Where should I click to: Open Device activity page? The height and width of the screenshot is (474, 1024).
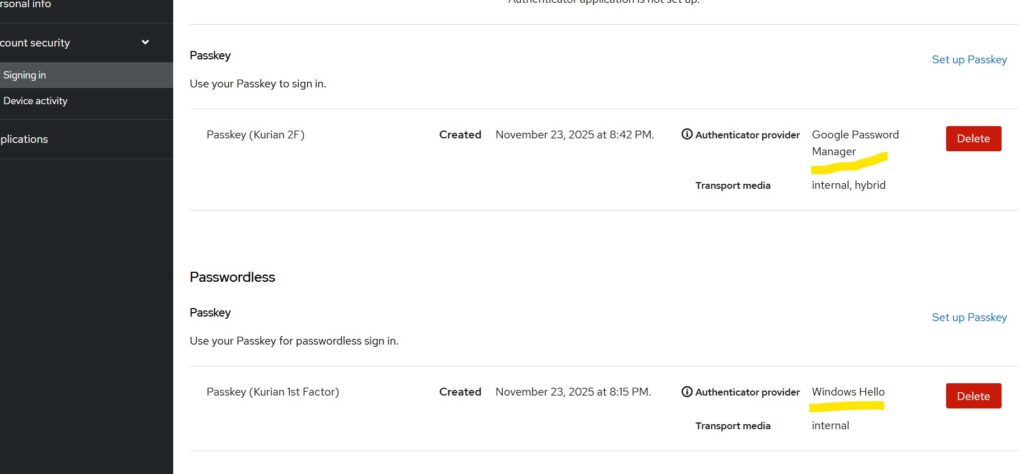coord(36,101)
